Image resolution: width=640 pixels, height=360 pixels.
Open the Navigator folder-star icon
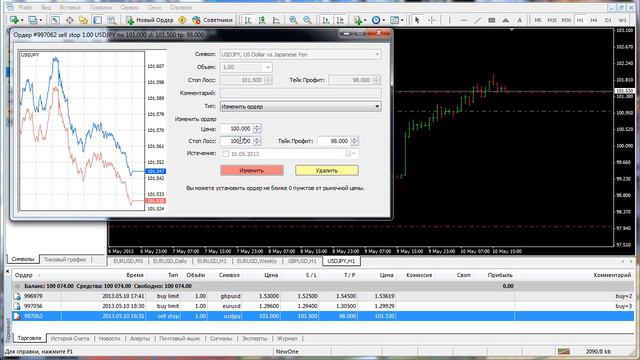(84, 20)
